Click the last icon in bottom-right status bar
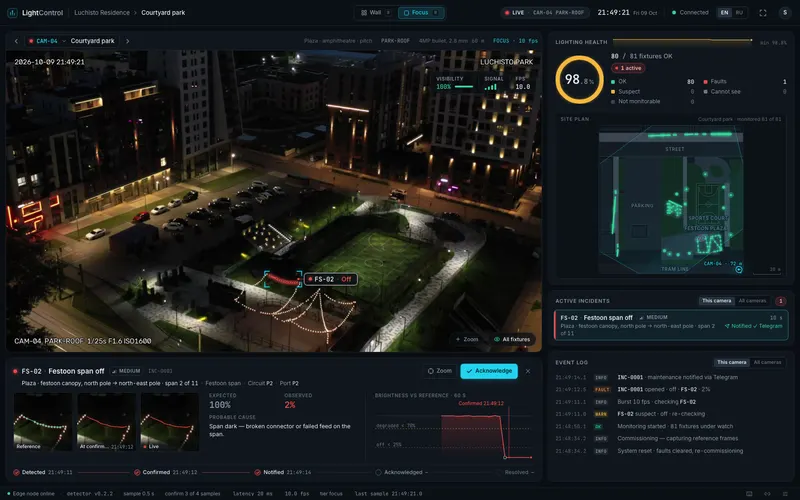The height and width of the screenshot is (500, 800). pos(785,494)
